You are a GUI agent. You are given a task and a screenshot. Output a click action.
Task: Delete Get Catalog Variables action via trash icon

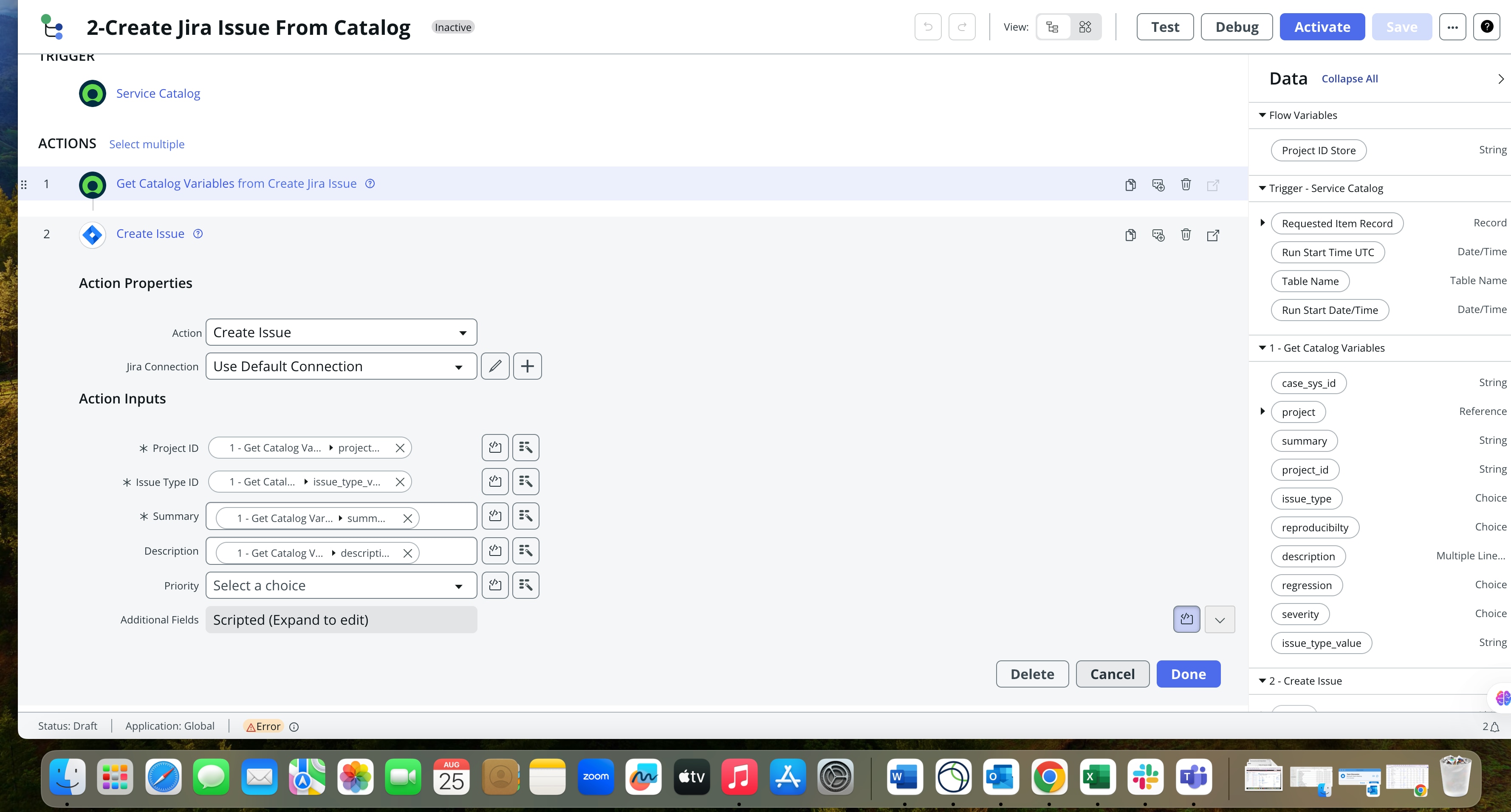1186,185
